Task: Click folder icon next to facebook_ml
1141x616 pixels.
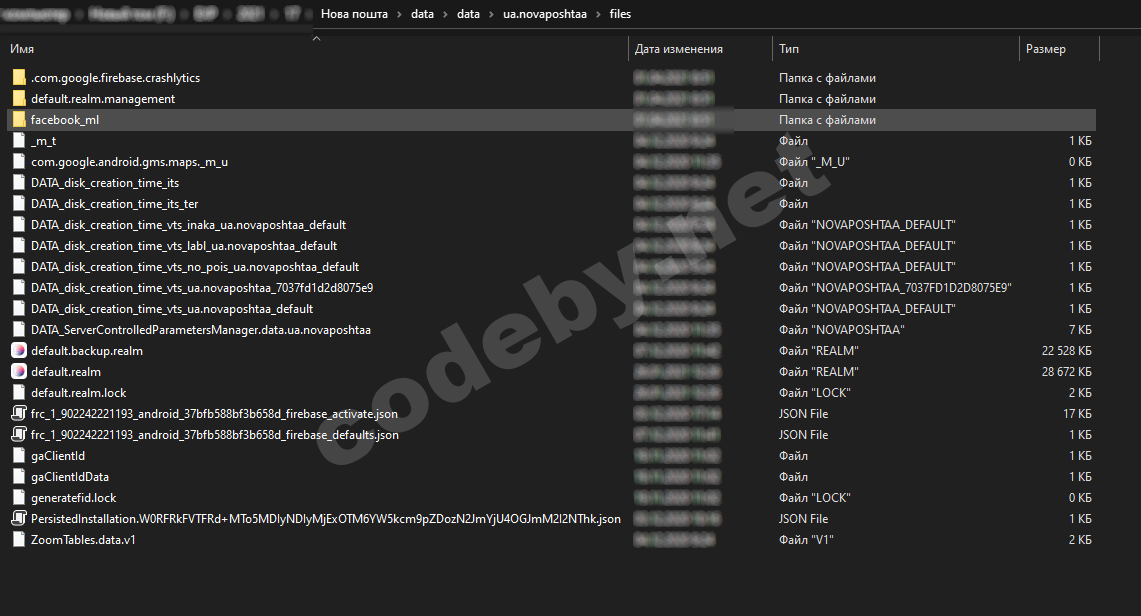Action: coord(19,120)
